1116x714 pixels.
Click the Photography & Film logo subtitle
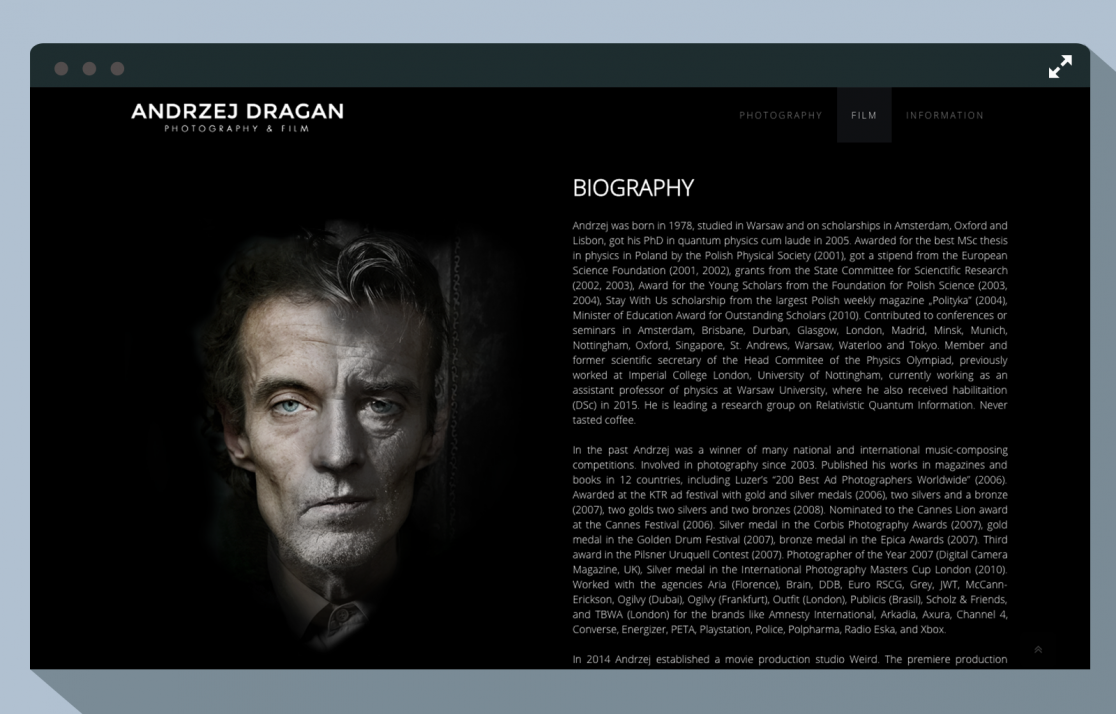click(x=237, y=129)
